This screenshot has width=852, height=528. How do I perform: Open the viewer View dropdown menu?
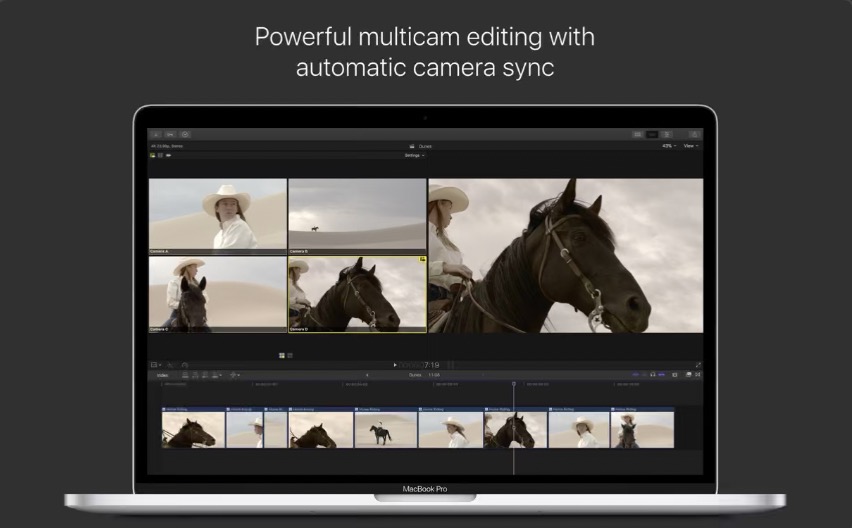pyautogui.click(x=690, y=146)
